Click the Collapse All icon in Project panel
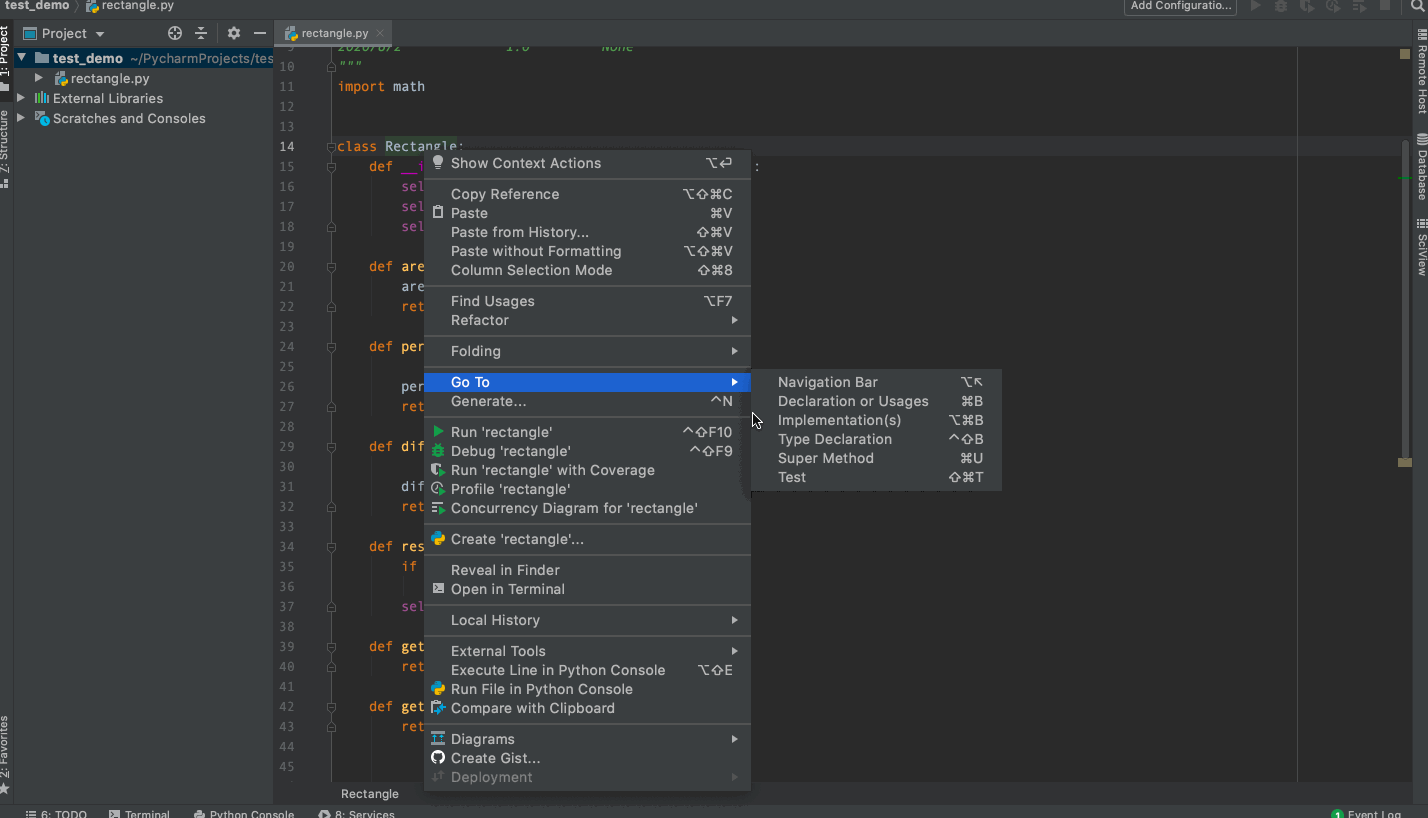Image resolution: width=1428 pixels, height=818 pixels. point(201,33)
